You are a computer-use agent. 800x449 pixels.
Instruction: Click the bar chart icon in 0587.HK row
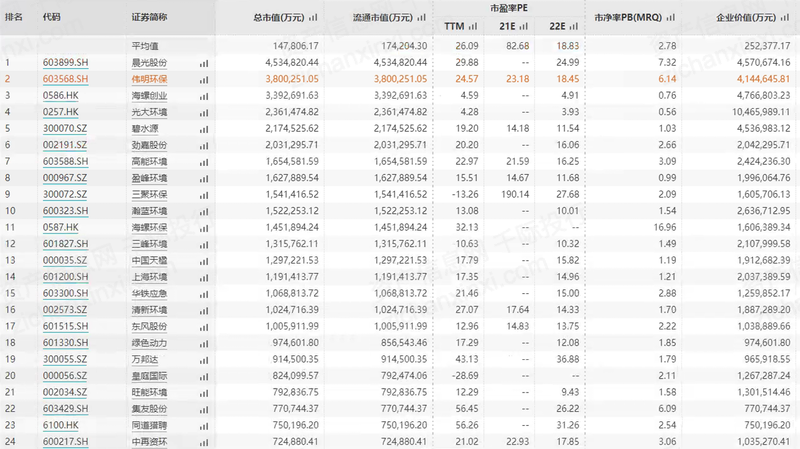point(204,228)
